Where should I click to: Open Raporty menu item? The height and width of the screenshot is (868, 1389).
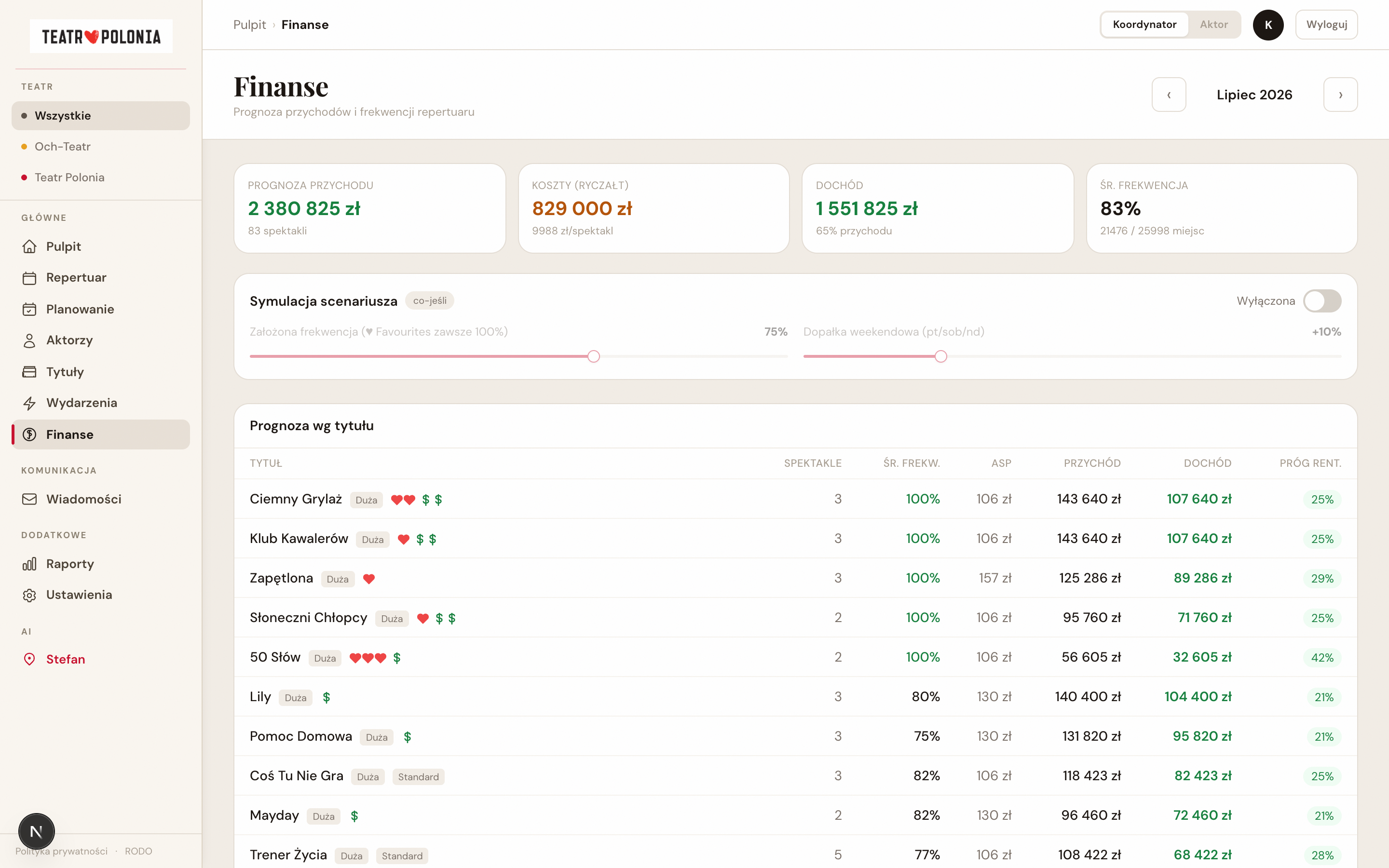click(100, 564)
